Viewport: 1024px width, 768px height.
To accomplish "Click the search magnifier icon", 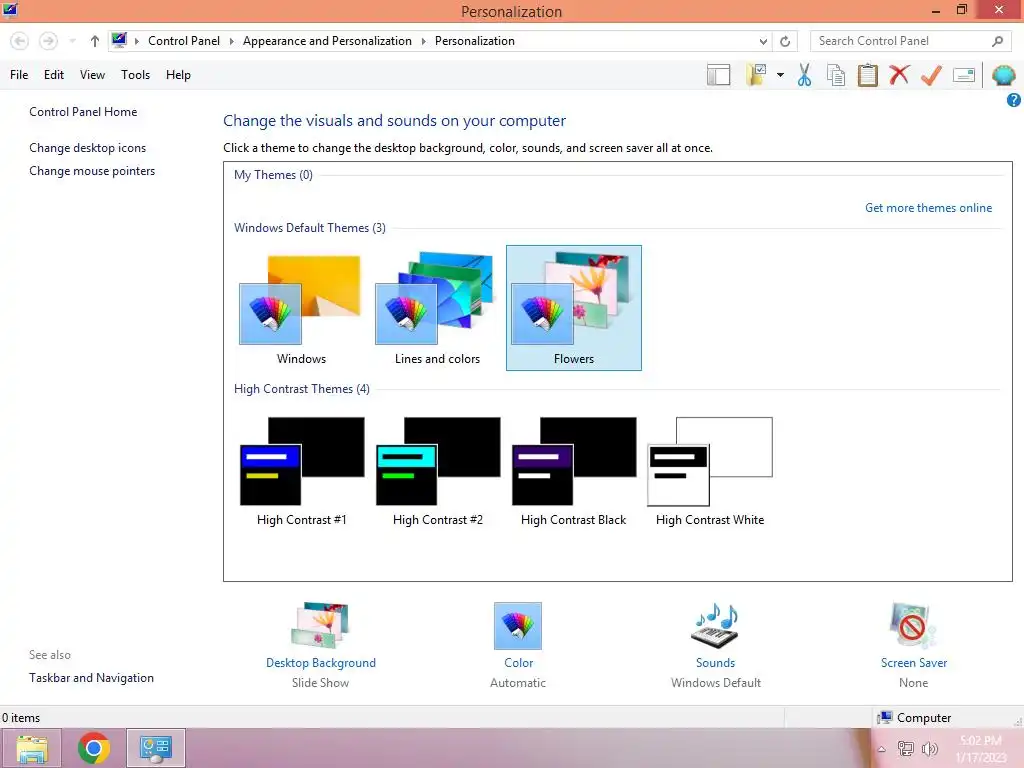I will click(997, 41).
